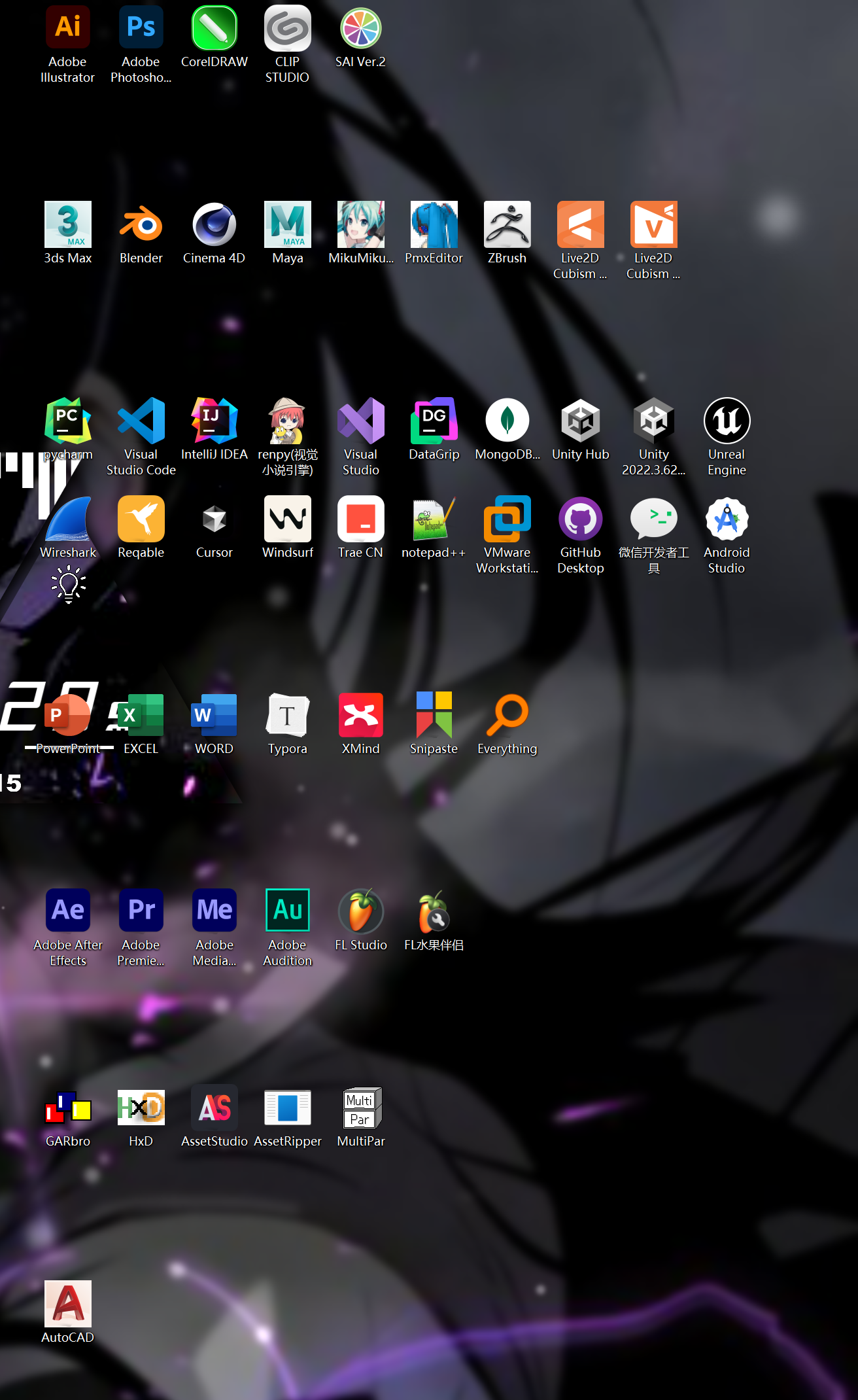Screen dimensions: 858x1400
Task: Click the Wireshark shark fin icon
Action: pos(68,519)
